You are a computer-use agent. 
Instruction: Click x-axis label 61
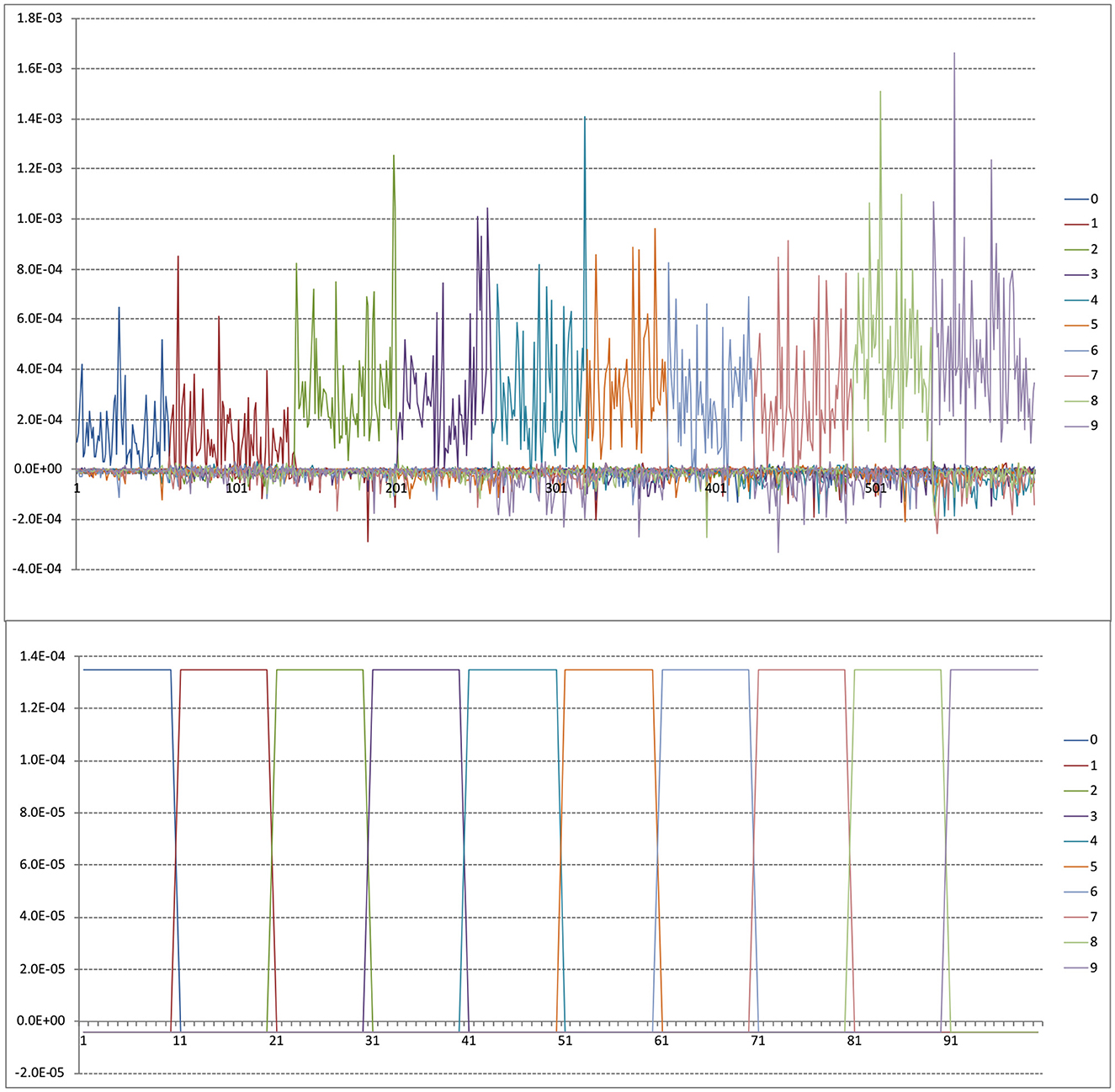[661, 1041]
